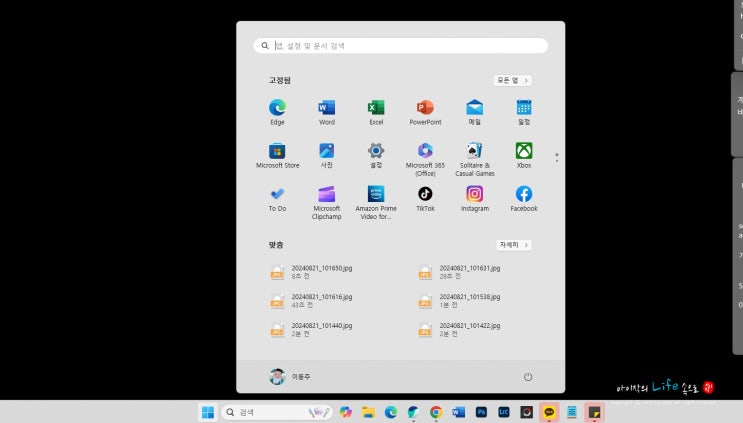Launch the Xbox app
743x423 pixels.
524,155
